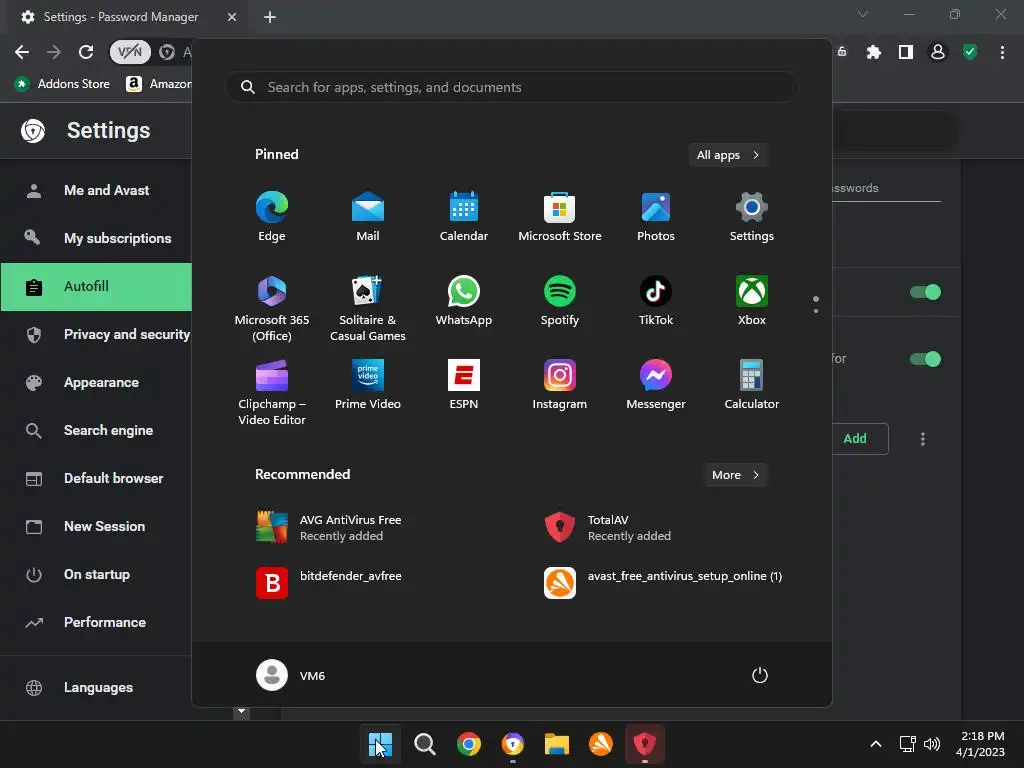Go to next pinned apps page dots
This screenshot has width=1024, height=768.
[816, 305]
